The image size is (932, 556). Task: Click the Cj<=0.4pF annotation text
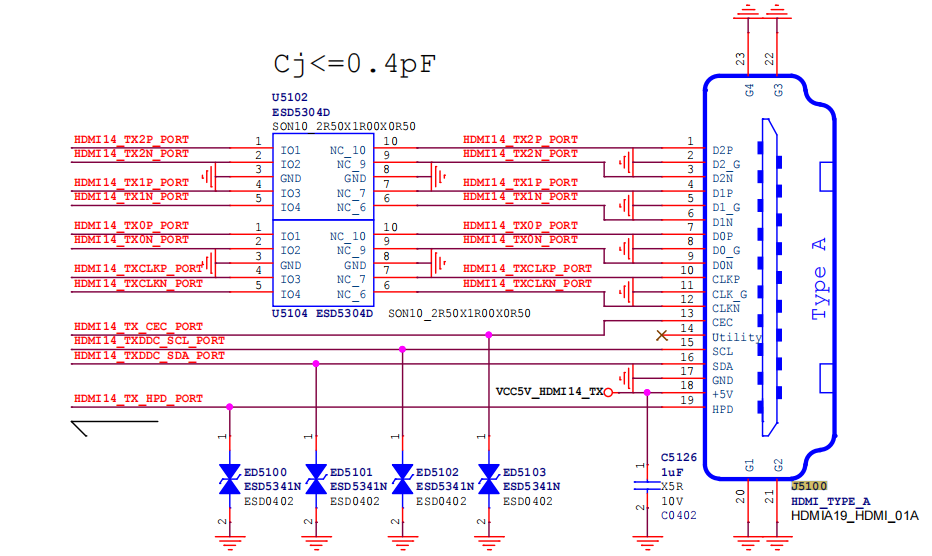pyautogui.click(x=355, y=64)
